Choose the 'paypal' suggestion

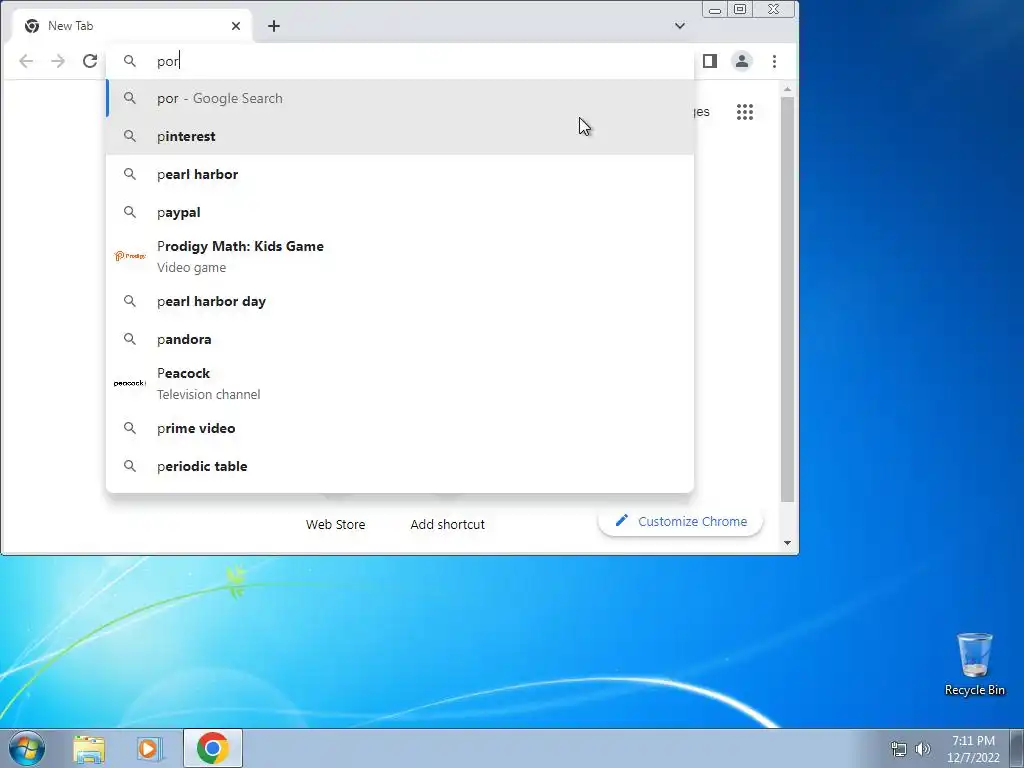pos(400,212)
